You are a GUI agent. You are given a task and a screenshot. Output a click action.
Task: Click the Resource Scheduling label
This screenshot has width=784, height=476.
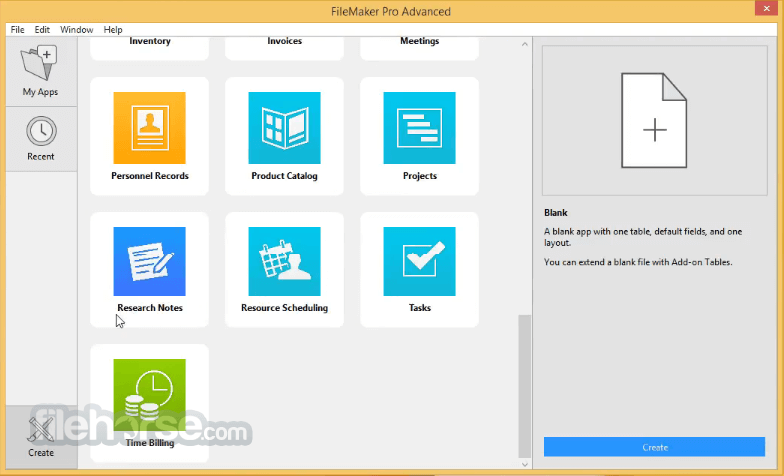(284, 308)
